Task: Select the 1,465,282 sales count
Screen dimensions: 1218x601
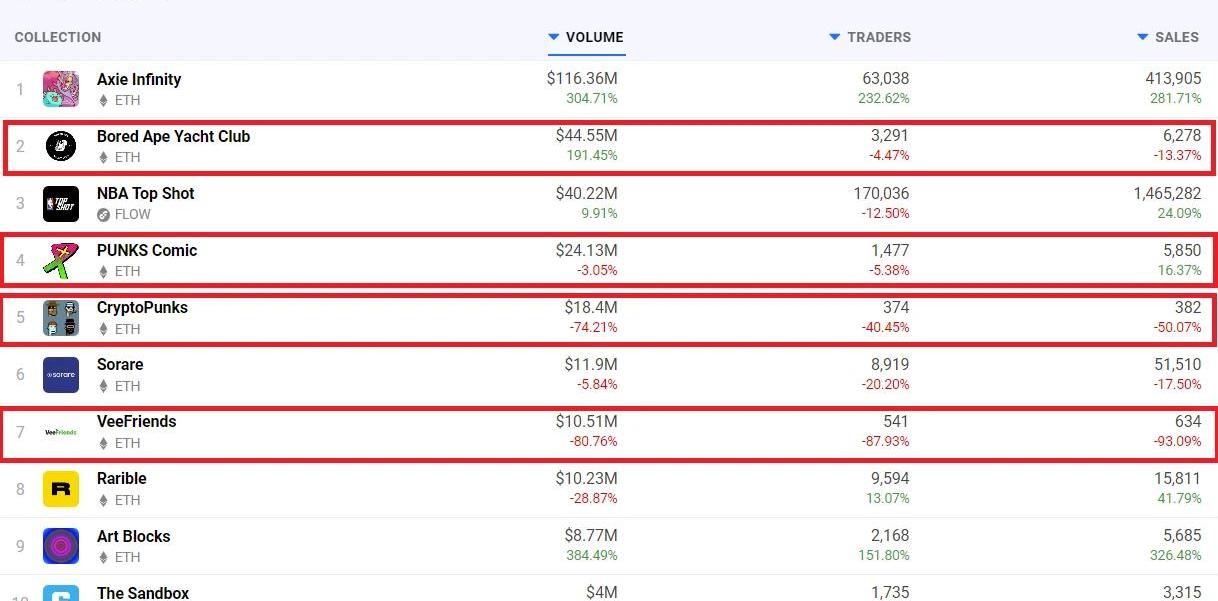Action: coord(1168,193)
